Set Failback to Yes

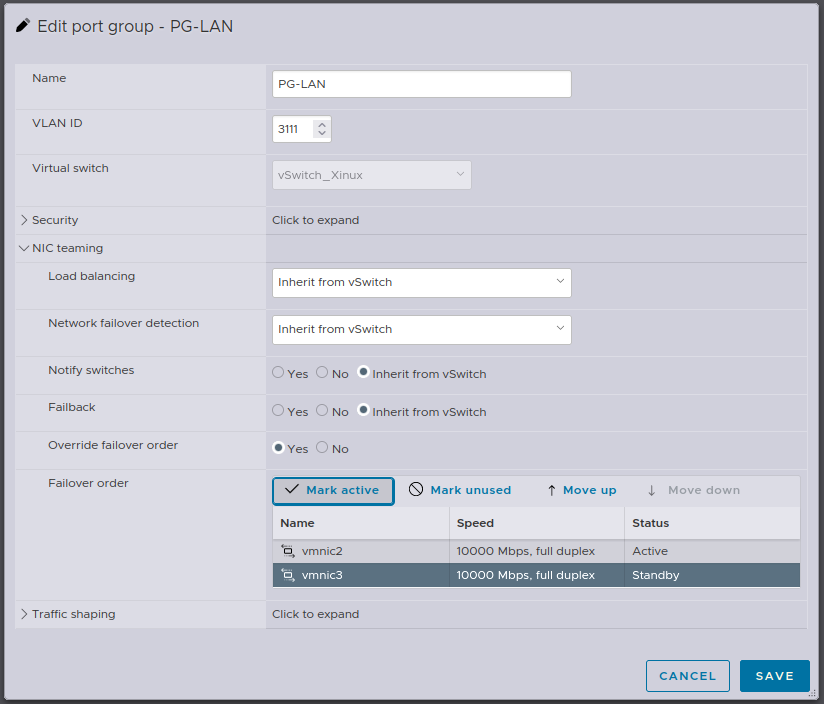click(278, 410)
